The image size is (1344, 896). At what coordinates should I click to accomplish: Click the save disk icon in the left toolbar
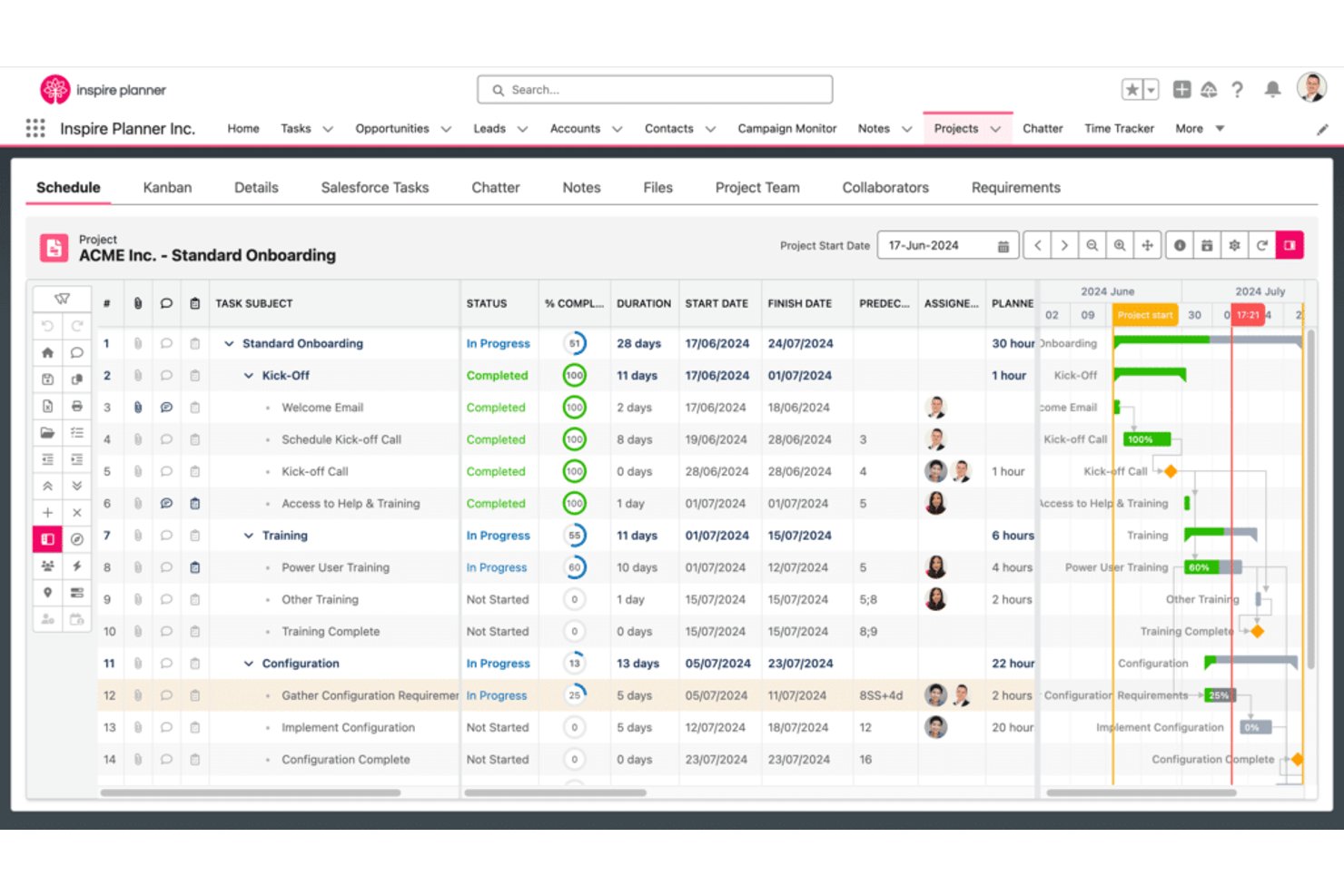click(48, 379)
